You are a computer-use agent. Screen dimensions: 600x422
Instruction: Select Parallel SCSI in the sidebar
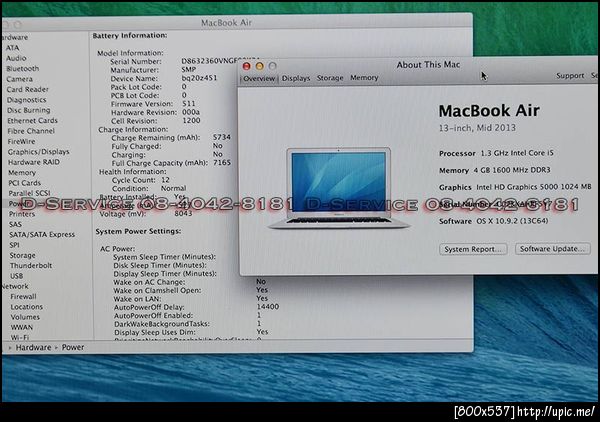[x=29, y=193]
